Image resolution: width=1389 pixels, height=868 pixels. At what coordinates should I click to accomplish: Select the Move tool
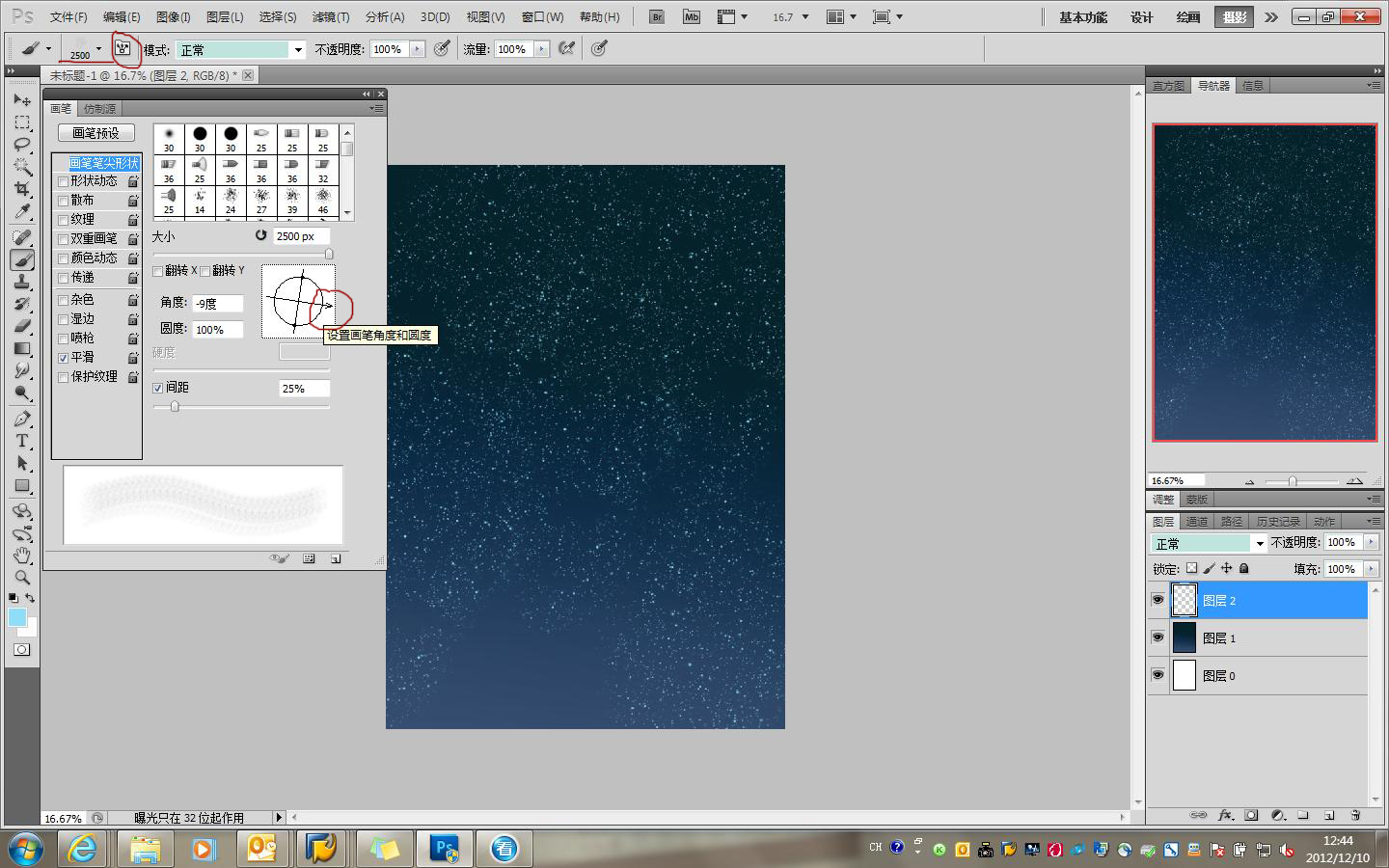[22, 100]
